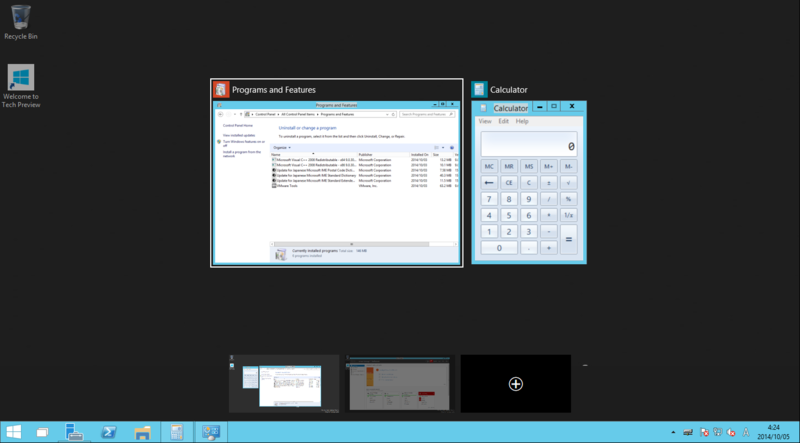Open Help menu in Calculator preview
This screenshot has height=443, width=800.
(x=522, y=121)
